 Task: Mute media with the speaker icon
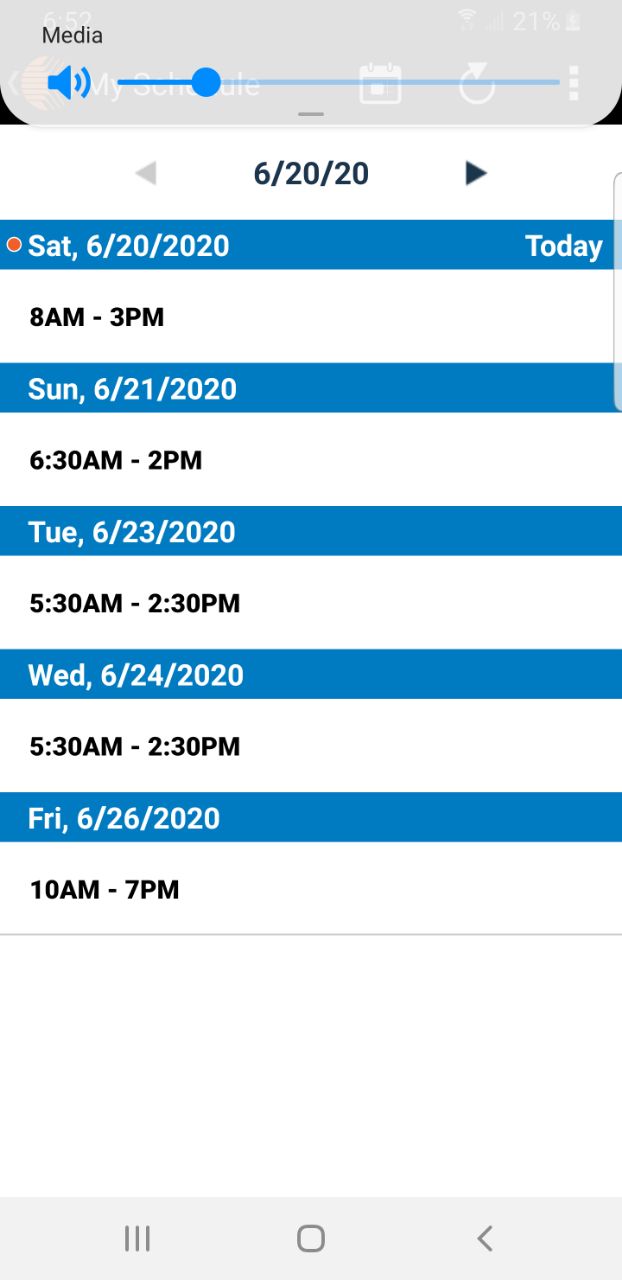tap(69, 82)
